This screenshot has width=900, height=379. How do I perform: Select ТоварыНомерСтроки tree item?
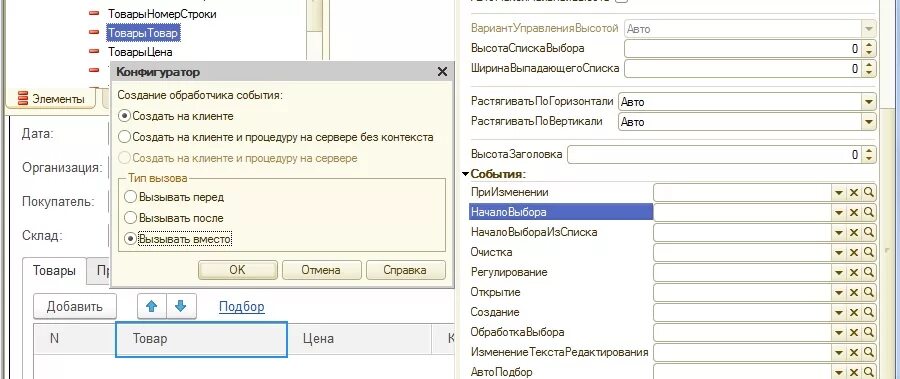pyautogui.click(x=162, y=13)
